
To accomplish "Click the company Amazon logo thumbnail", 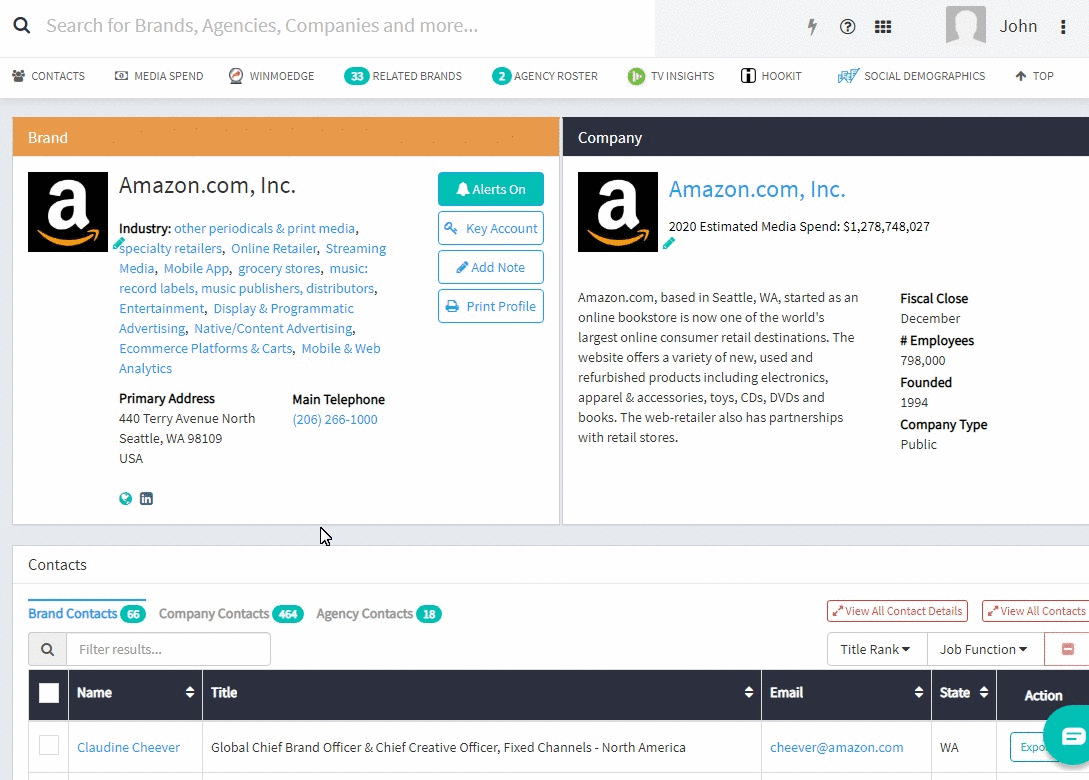I will [617, 212].
